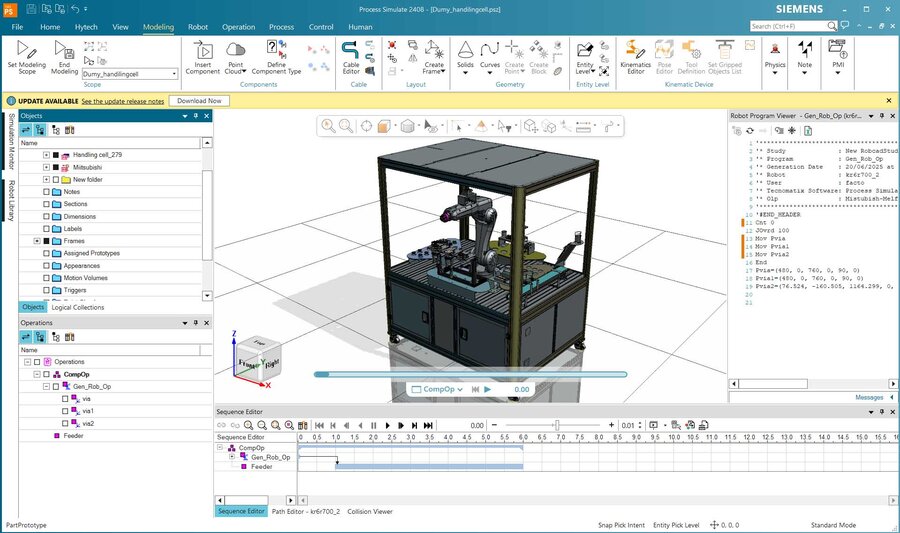Close the update available banner
The width and height of the screenshot is (900, 533).
coord(889,100)
